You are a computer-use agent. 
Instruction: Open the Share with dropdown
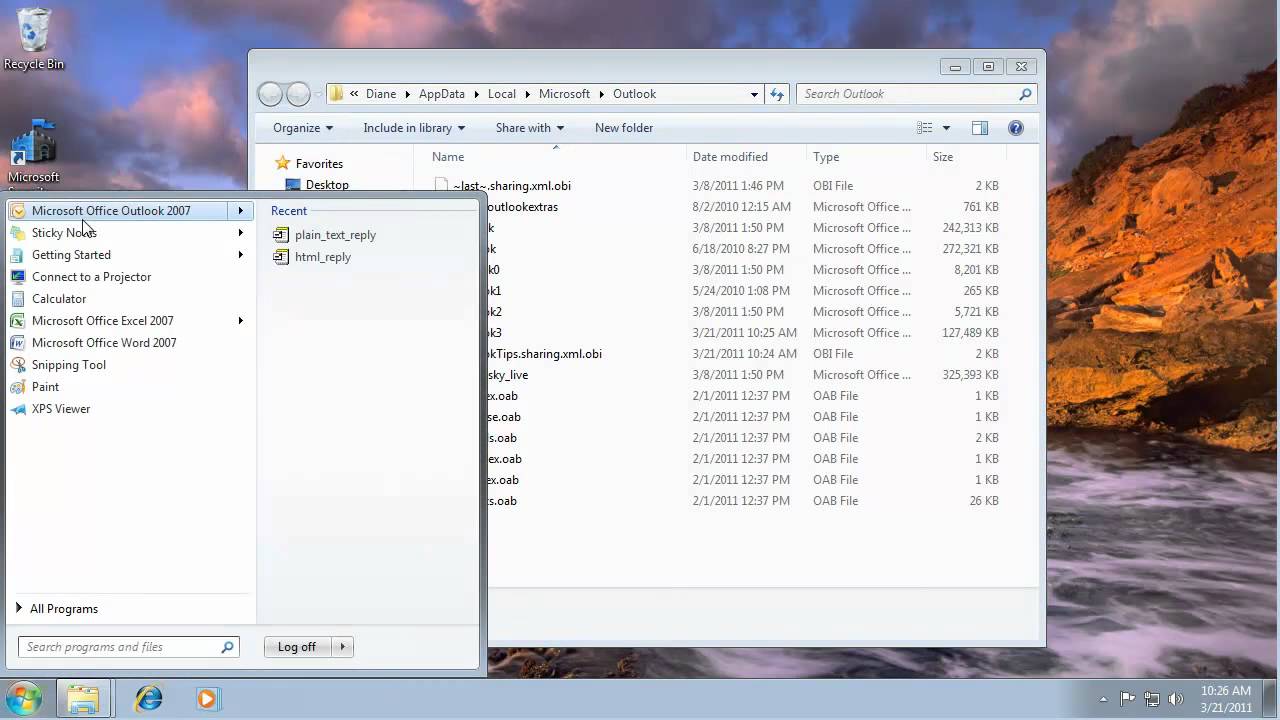click(530, 128)
